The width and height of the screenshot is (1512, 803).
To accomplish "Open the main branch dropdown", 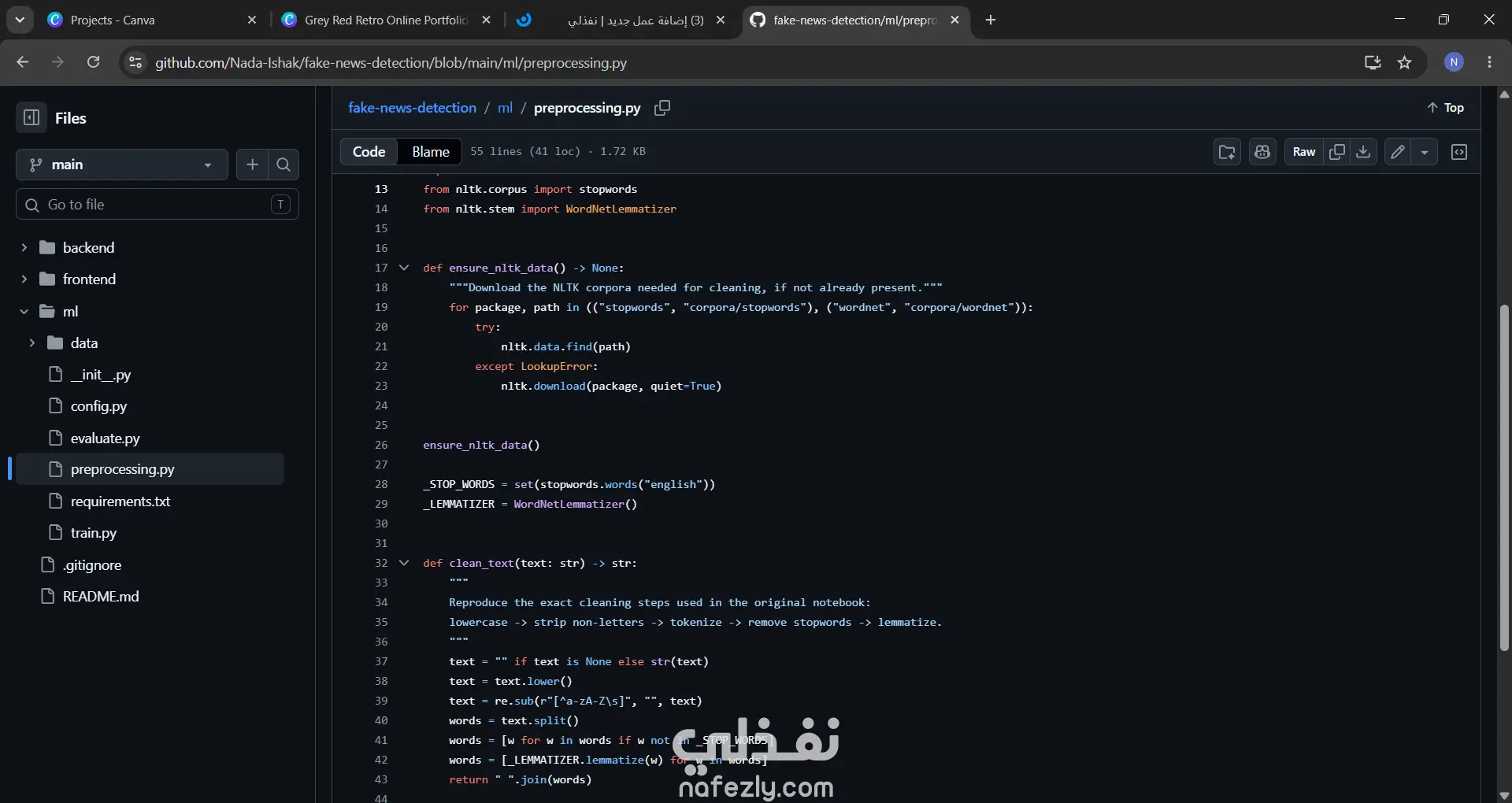I will (122, 165).
